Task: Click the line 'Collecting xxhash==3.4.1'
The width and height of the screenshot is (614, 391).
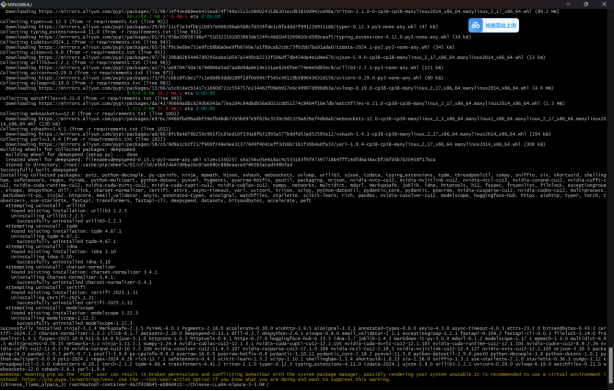Action: coord(85,129)
